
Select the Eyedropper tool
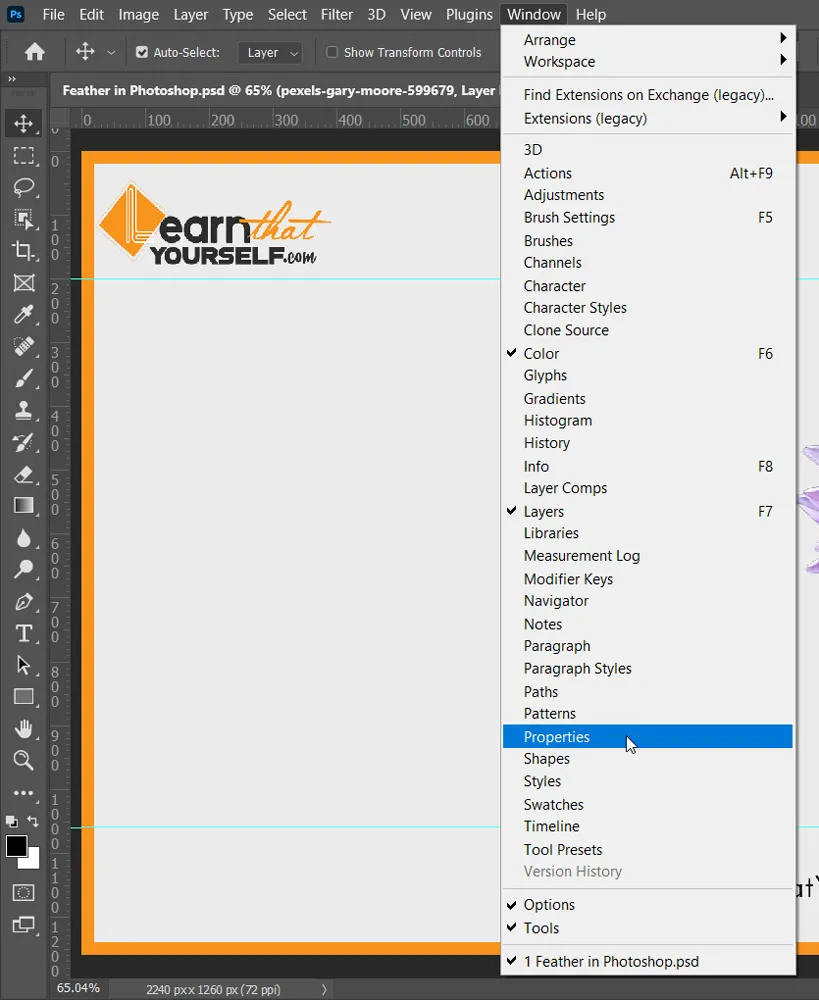24,314
